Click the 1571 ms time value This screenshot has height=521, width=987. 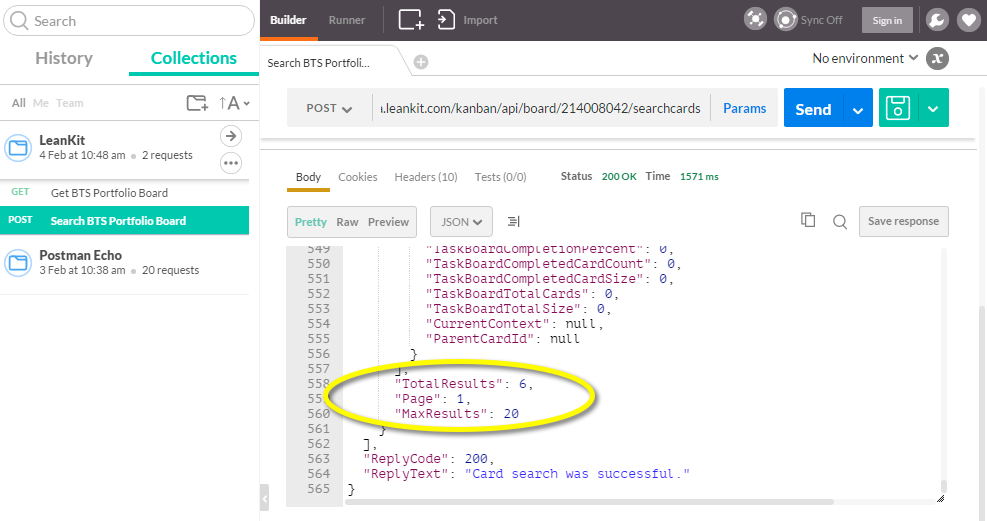coord(699,177)
